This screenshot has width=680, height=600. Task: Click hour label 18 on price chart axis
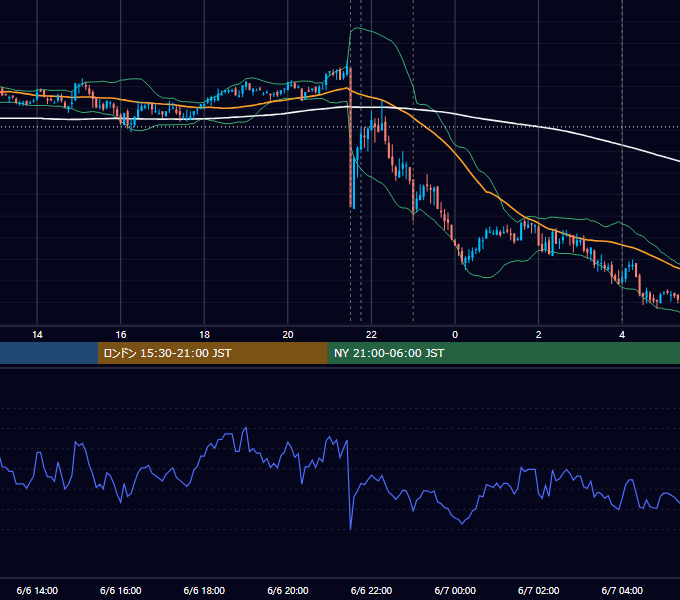pos(204,335)
